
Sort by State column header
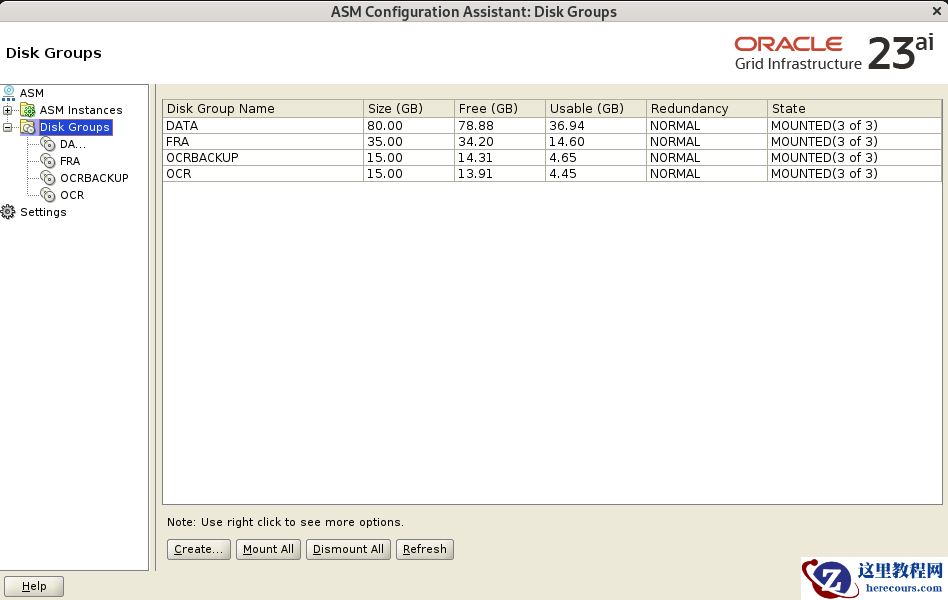point(854,108)
